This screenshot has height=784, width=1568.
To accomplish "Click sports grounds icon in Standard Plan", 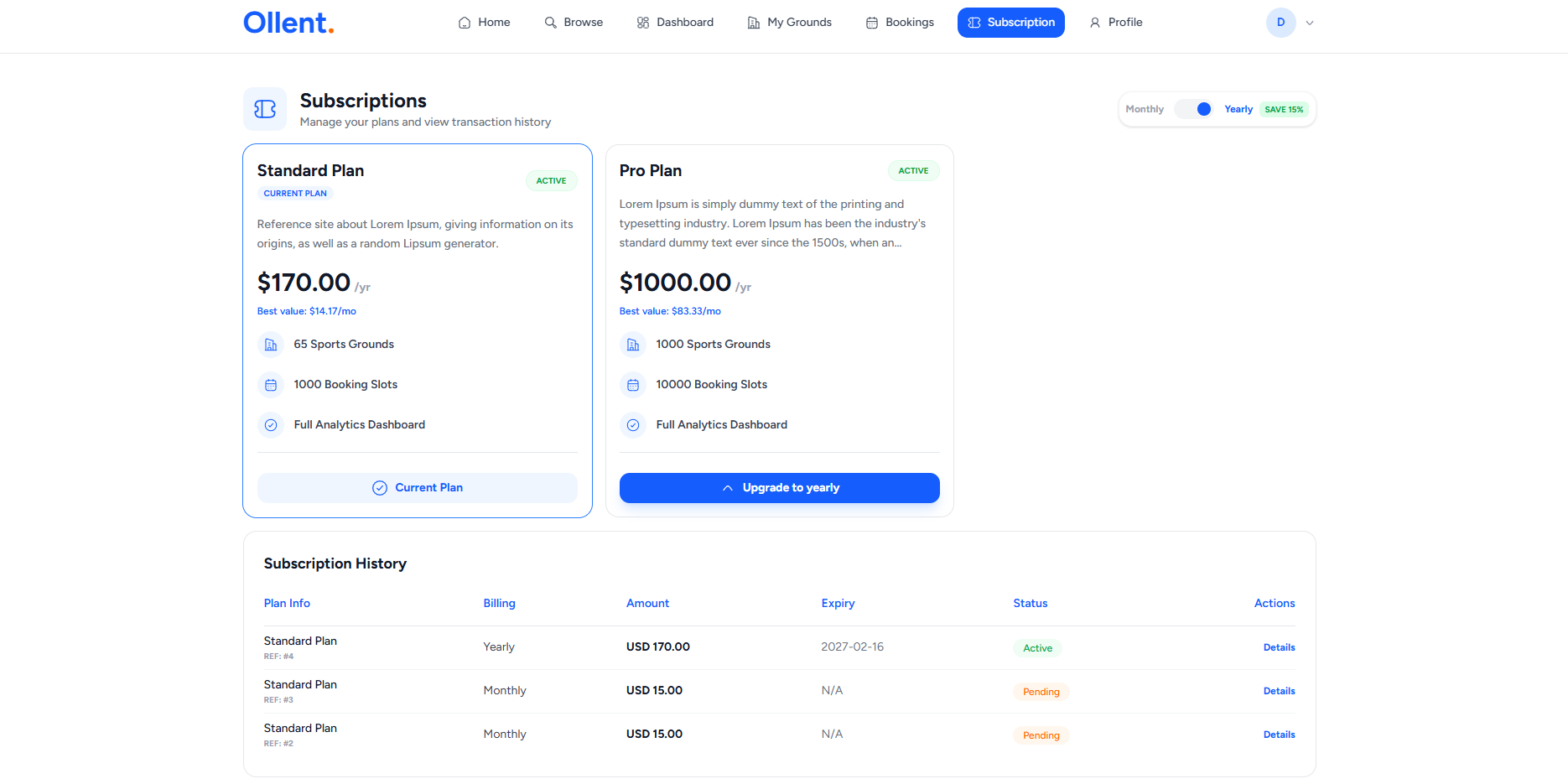I will pos(271,345).
